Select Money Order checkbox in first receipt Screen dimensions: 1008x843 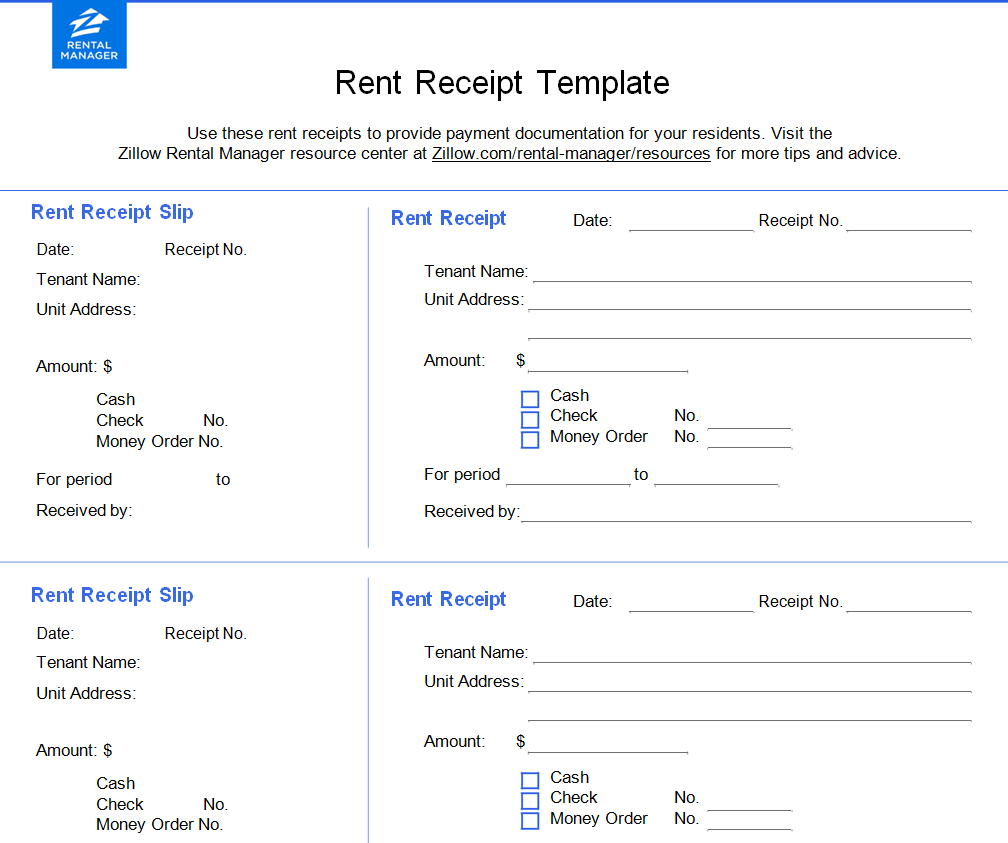(x=530, y=439)
